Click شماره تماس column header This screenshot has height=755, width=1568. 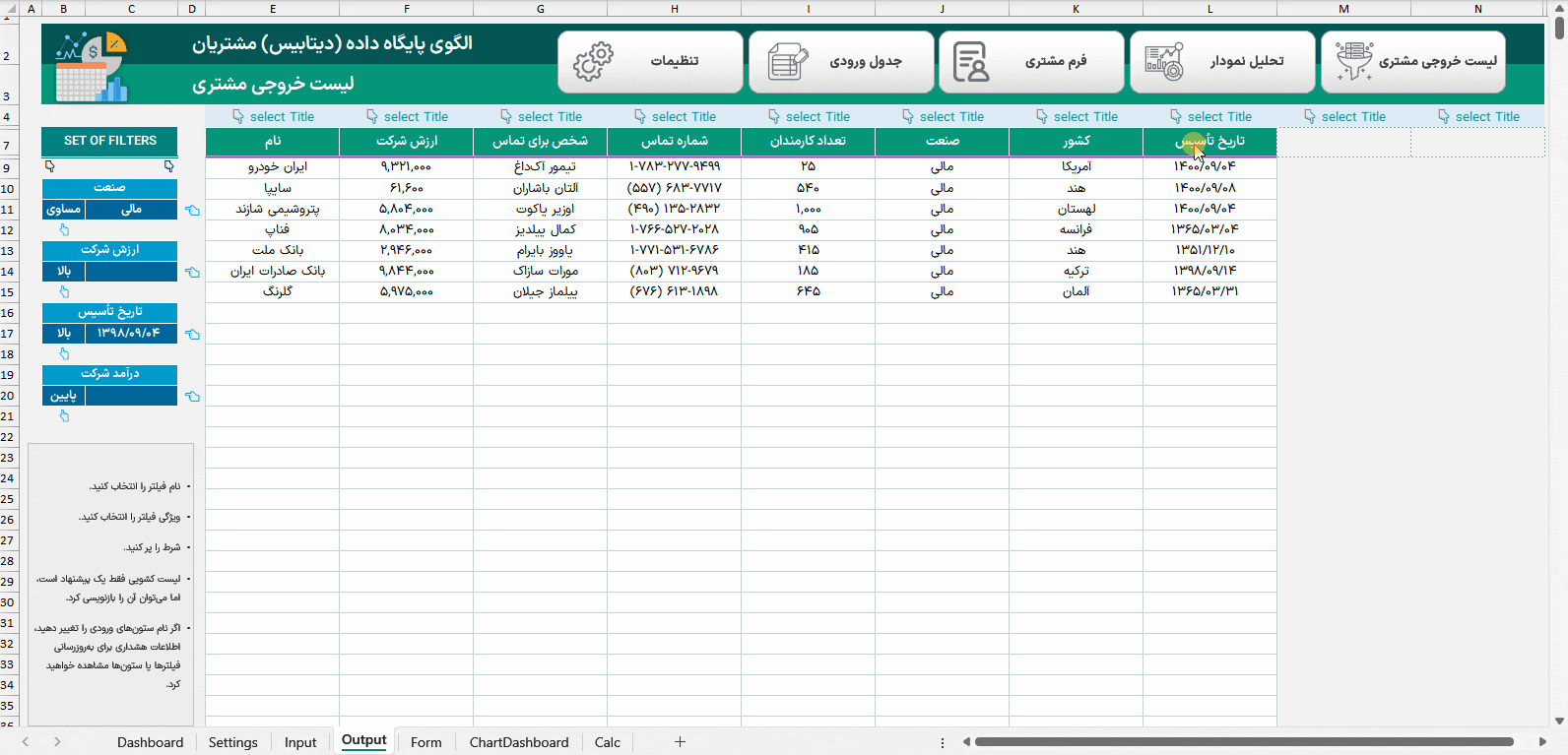[675, 141]
